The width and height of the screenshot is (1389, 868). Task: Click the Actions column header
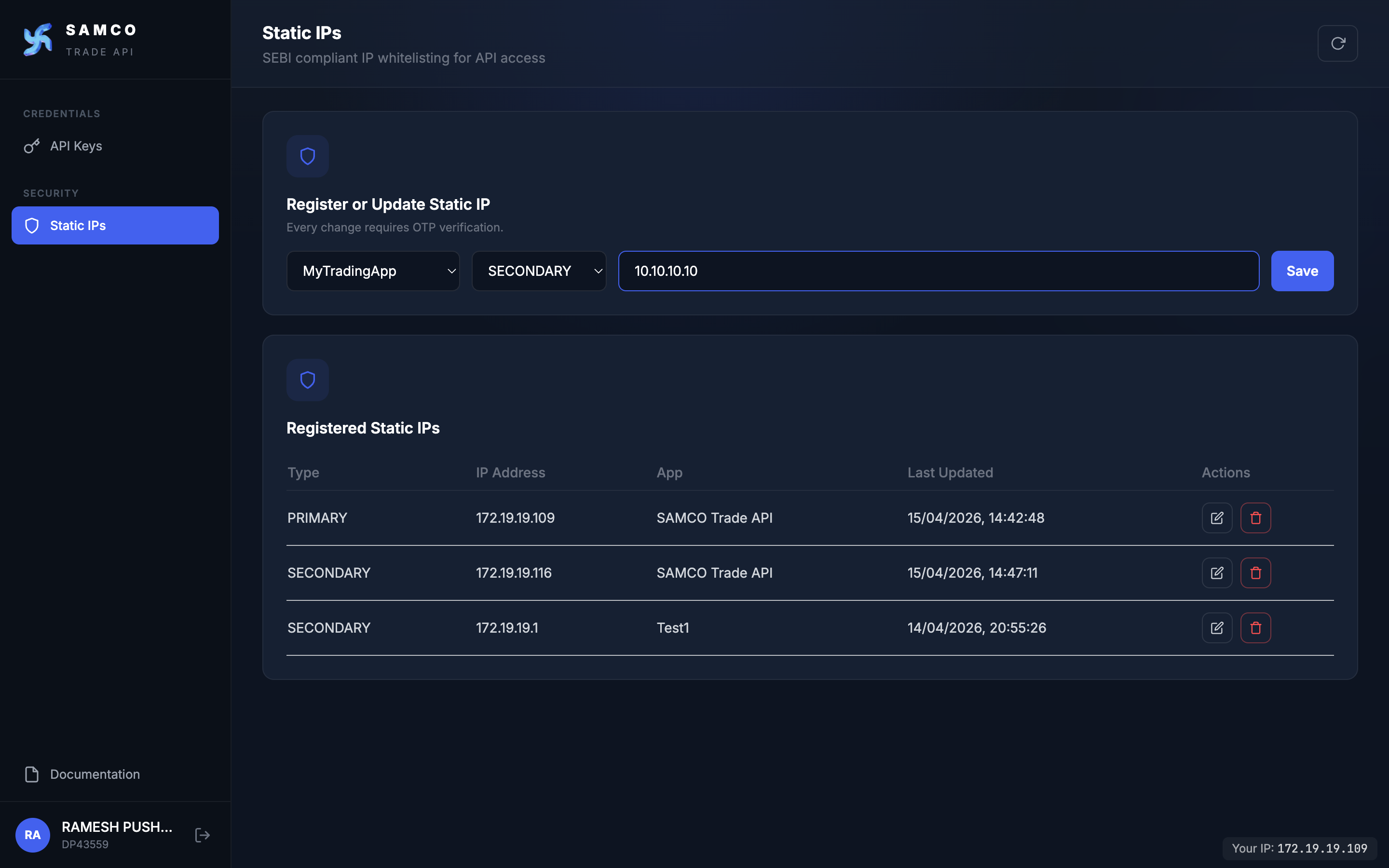[1226, 473]
